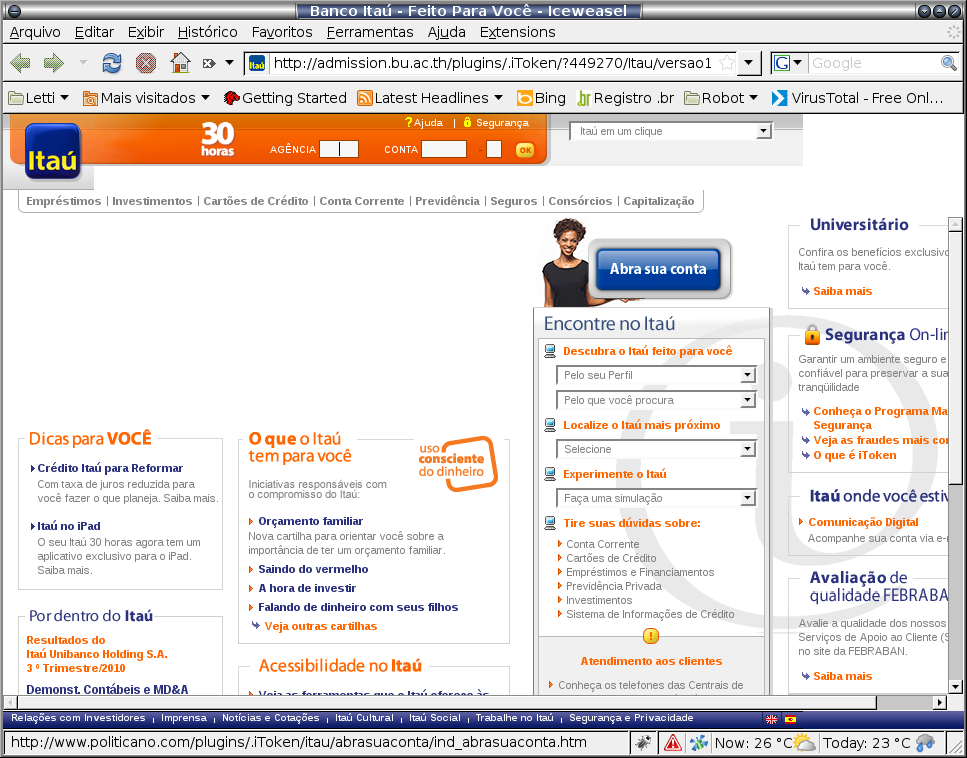
Task: Go back with the green left arrow
Action: [21, 63]
